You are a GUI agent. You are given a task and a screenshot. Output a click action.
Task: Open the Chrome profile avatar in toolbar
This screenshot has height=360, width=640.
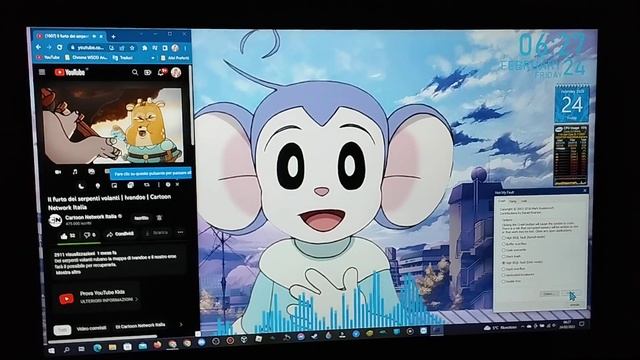click(x=175, y=48)
